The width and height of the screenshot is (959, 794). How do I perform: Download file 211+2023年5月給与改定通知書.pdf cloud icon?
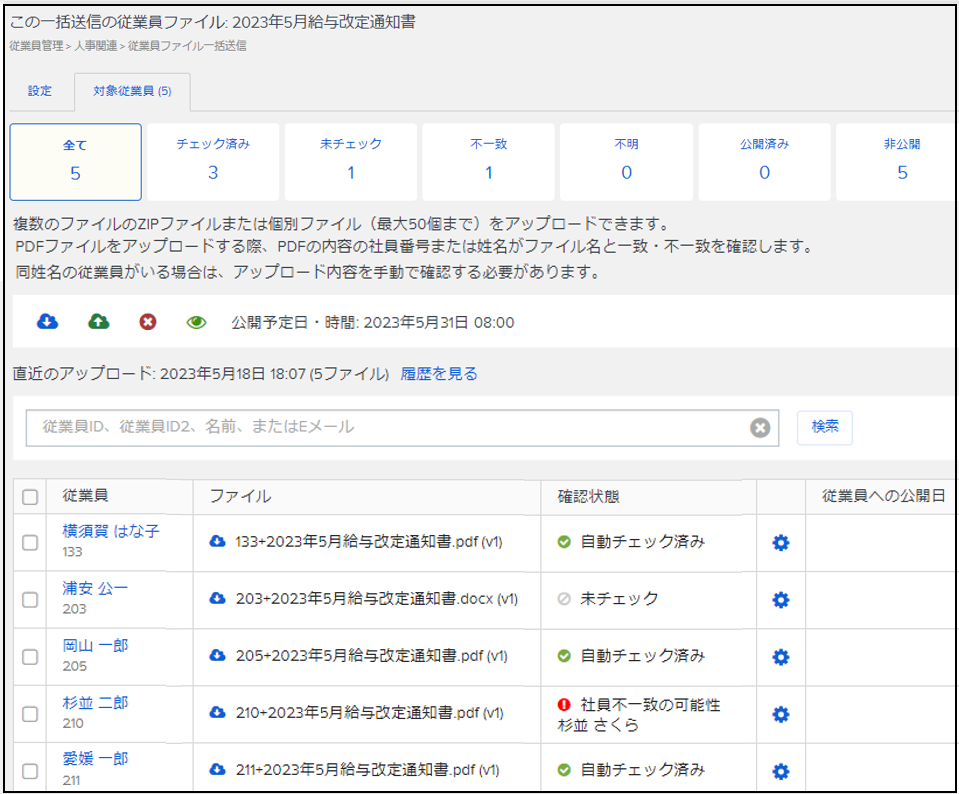[x=217, y=770]
